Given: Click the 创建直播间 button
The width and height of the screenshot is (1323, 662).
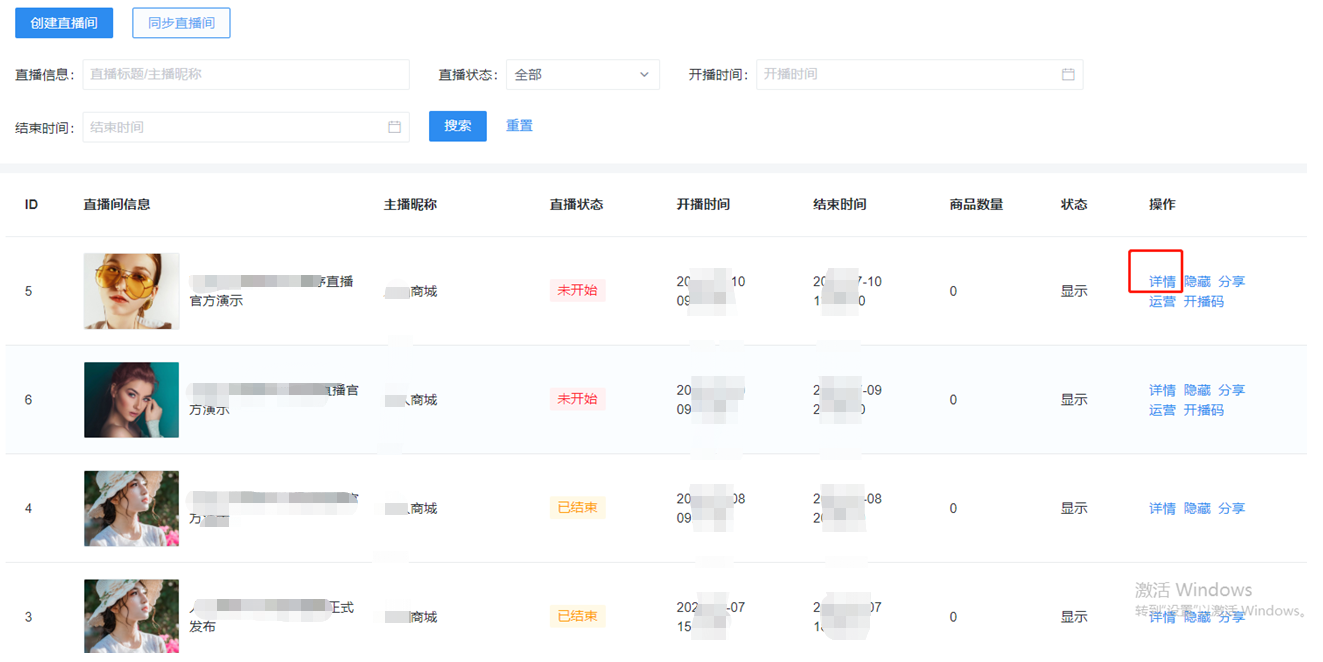Looking at the screenshot, I should (x=64, y=23).
